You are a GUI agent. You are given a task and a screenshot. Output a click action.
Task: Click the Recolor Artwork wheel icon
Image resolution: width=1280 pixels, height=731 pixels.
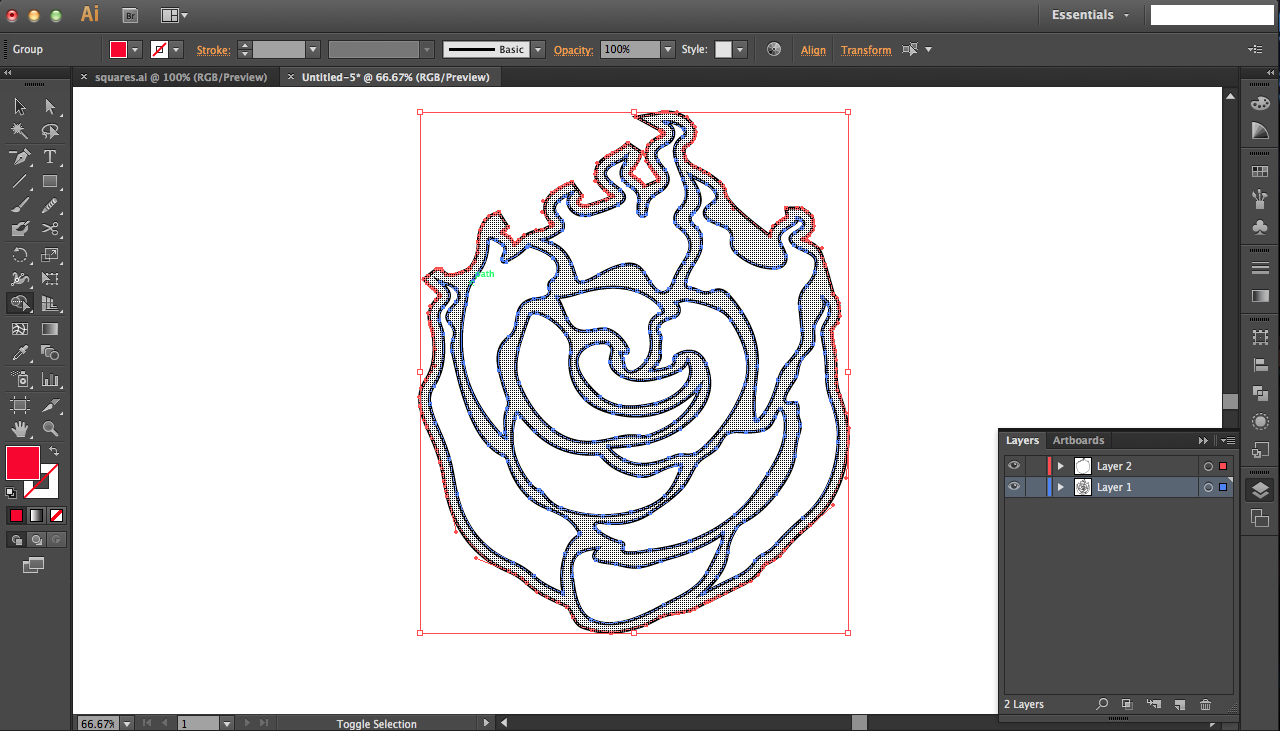point(773,49)
